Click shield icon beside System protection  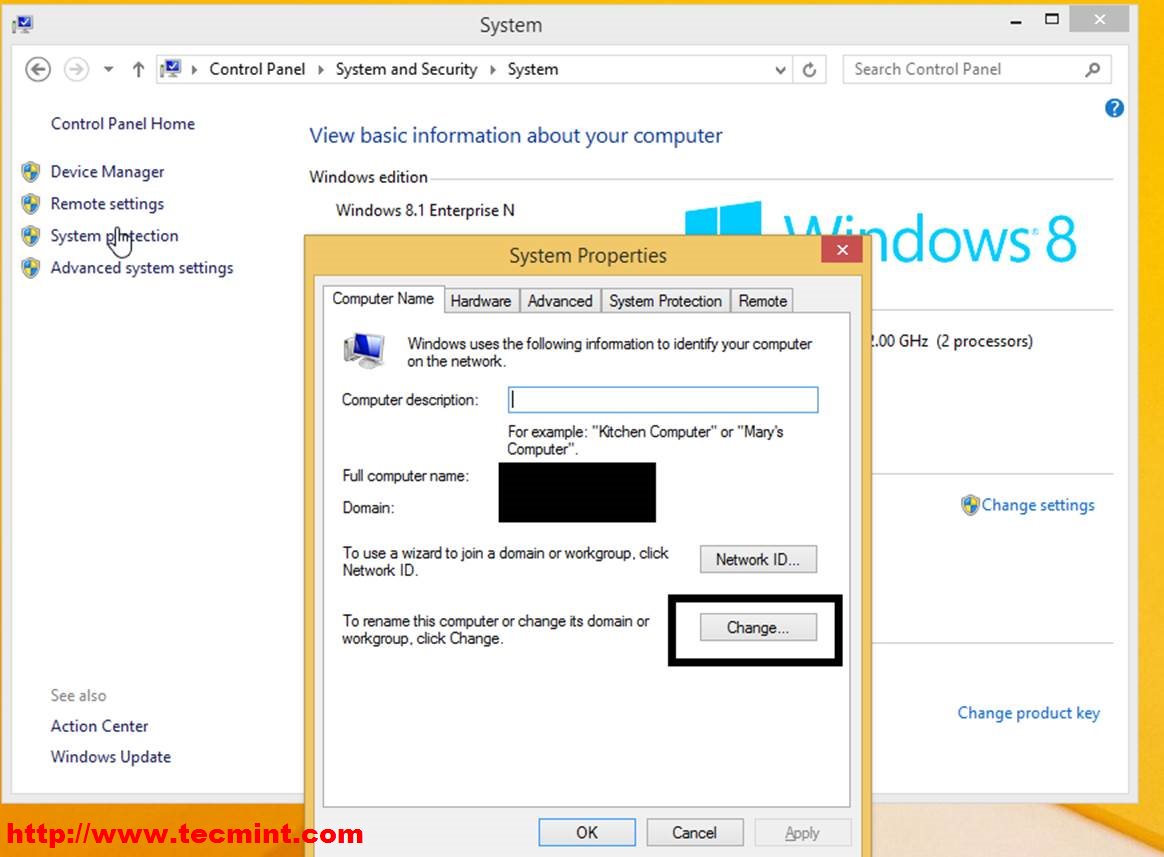[30, 236]
